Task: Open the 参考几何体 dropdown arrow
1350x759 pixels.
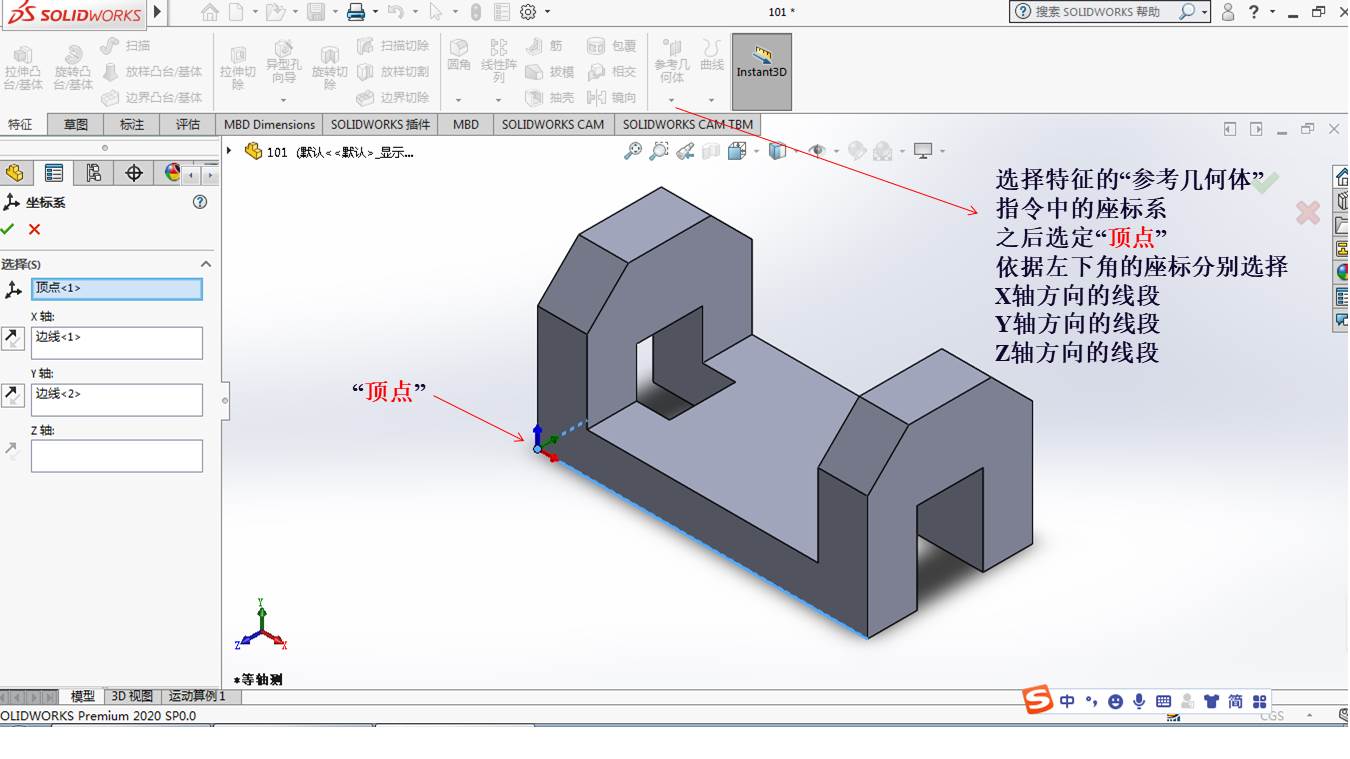Action: coord(671,100)
